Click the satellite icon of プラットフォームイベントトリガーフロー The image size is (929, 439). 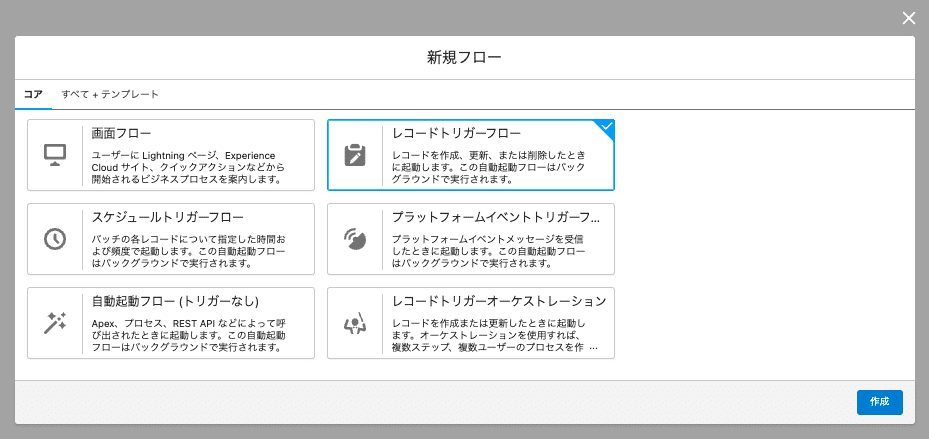(x=355, y=239)
